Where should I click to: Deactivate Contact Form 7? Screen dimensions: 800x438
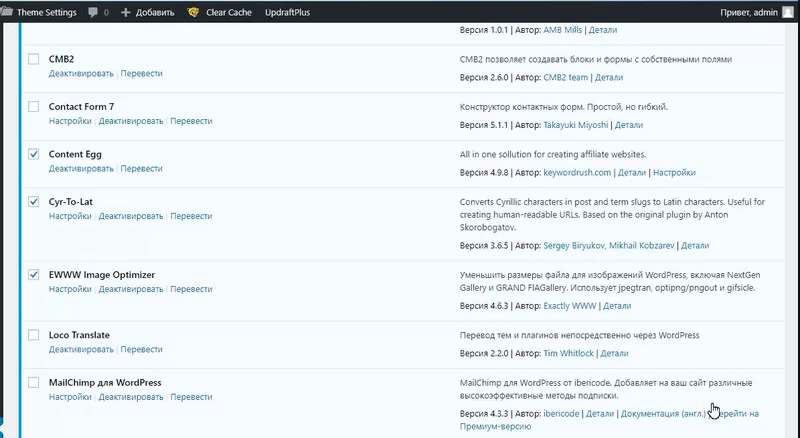(x=131, y=121)
